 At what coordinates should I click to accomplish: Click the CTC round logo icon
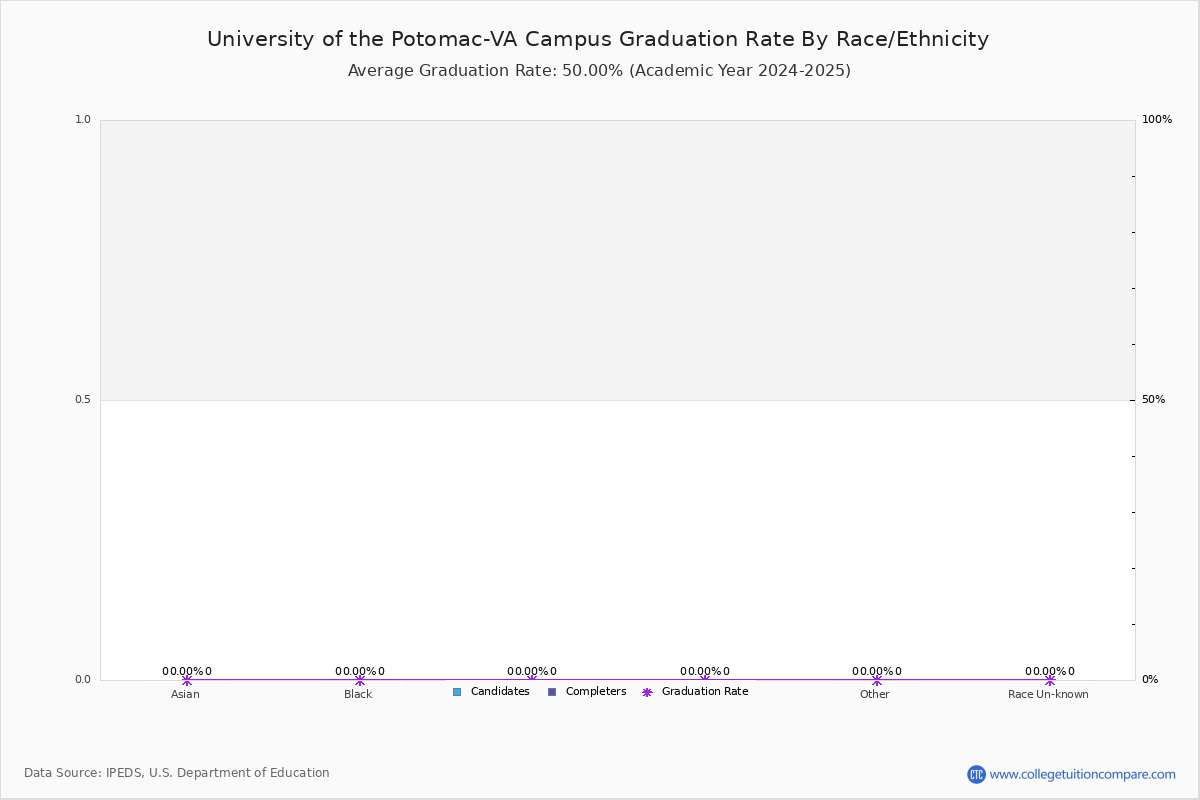(976, 774)
